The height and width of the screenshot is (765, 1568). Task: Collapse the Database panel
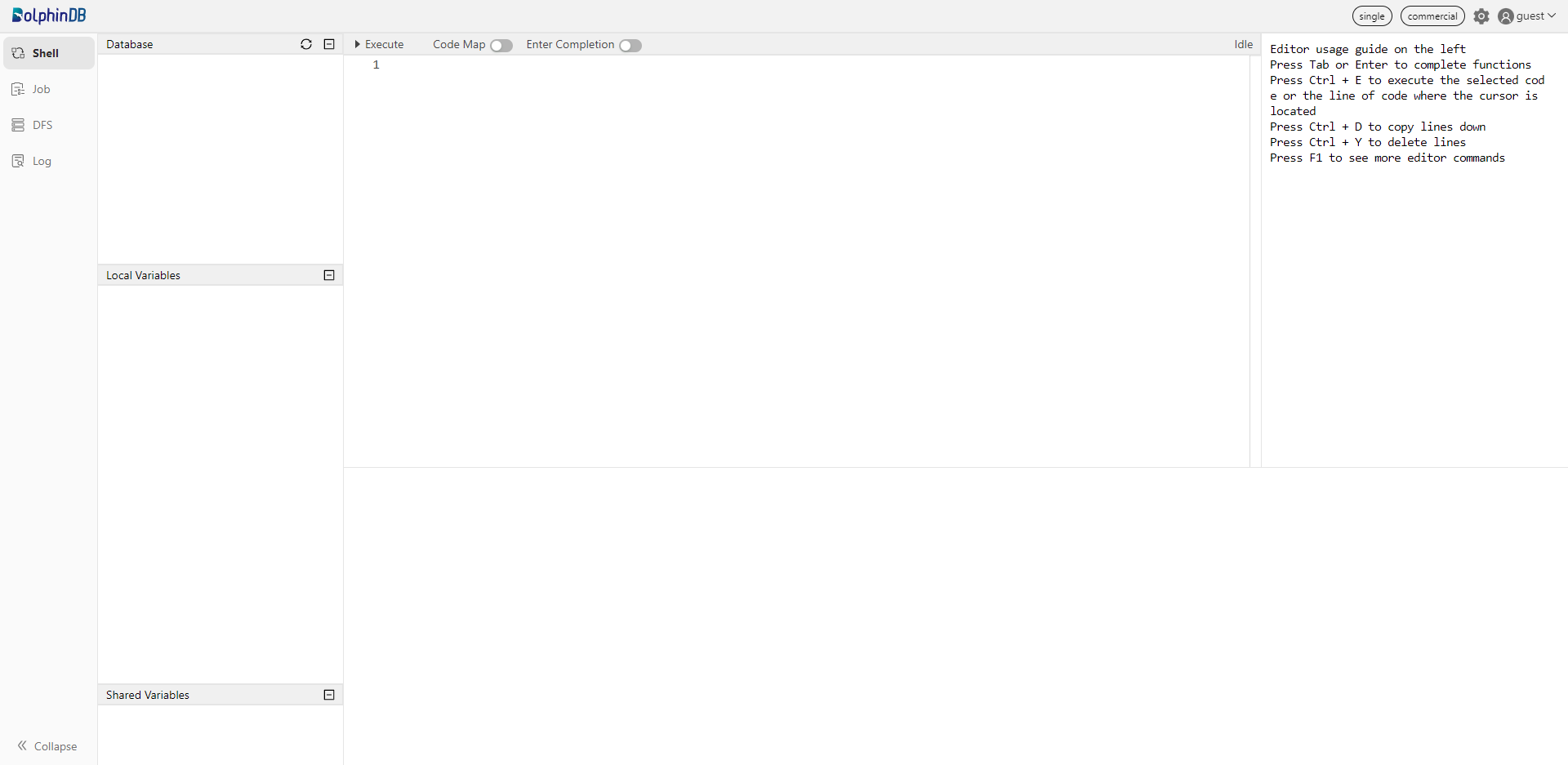[x=329, y=44]
